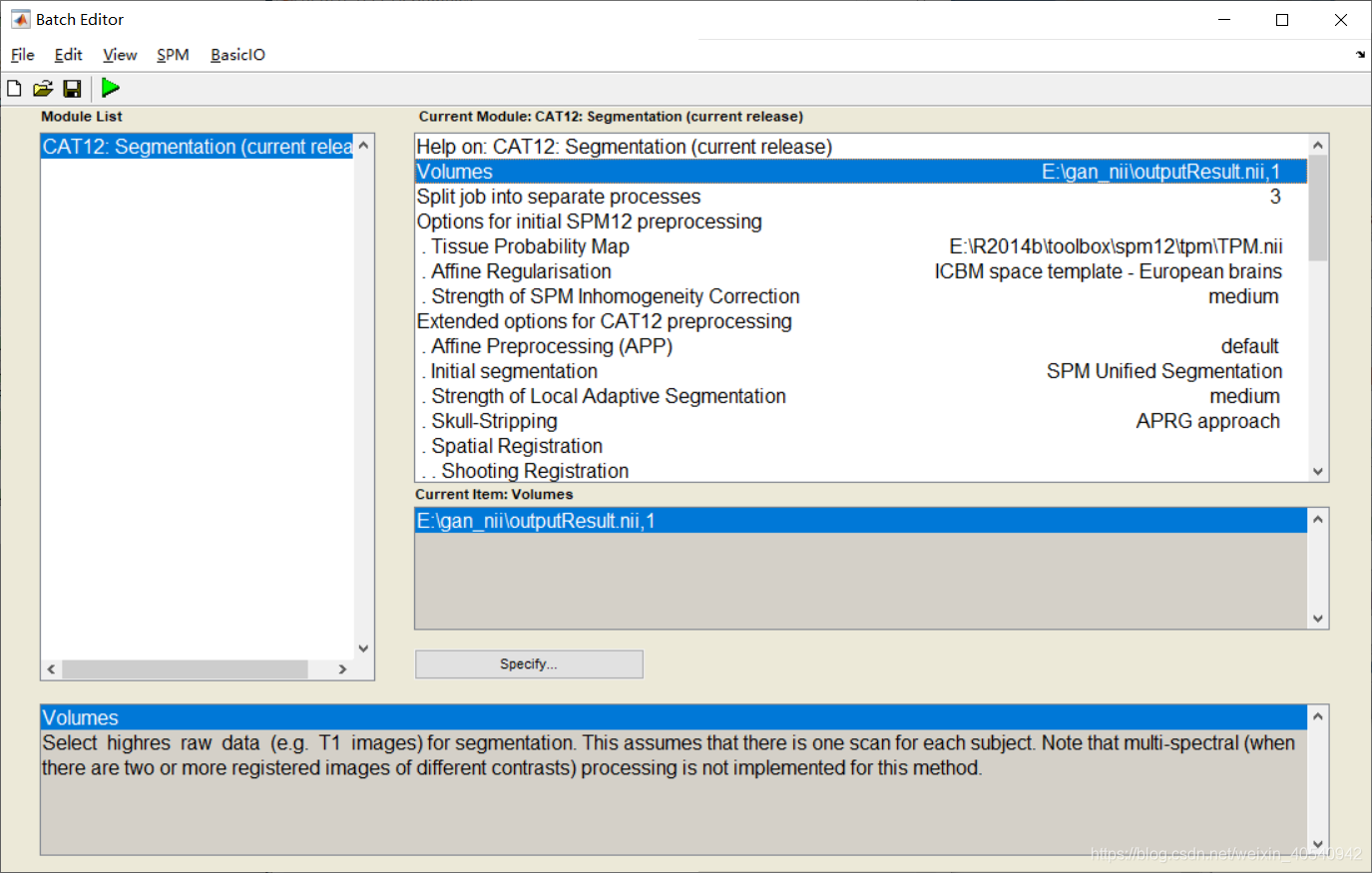Select Initial segmentation row
The width and height of the screenshot is (1372, 873).
[861, 371]
